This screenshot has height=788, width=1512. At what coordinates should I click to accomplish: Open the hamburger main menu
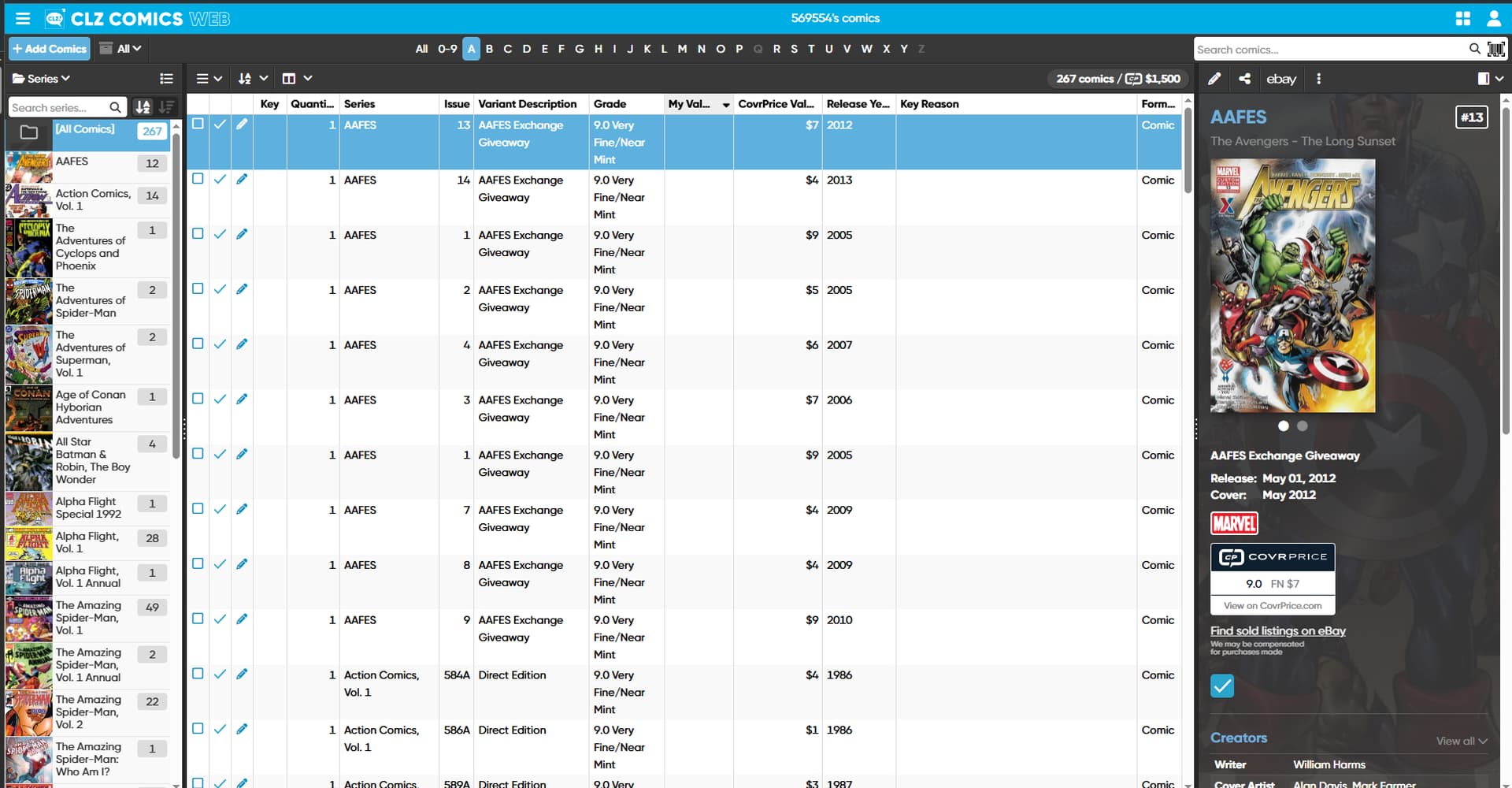click(x=23, y=18)
